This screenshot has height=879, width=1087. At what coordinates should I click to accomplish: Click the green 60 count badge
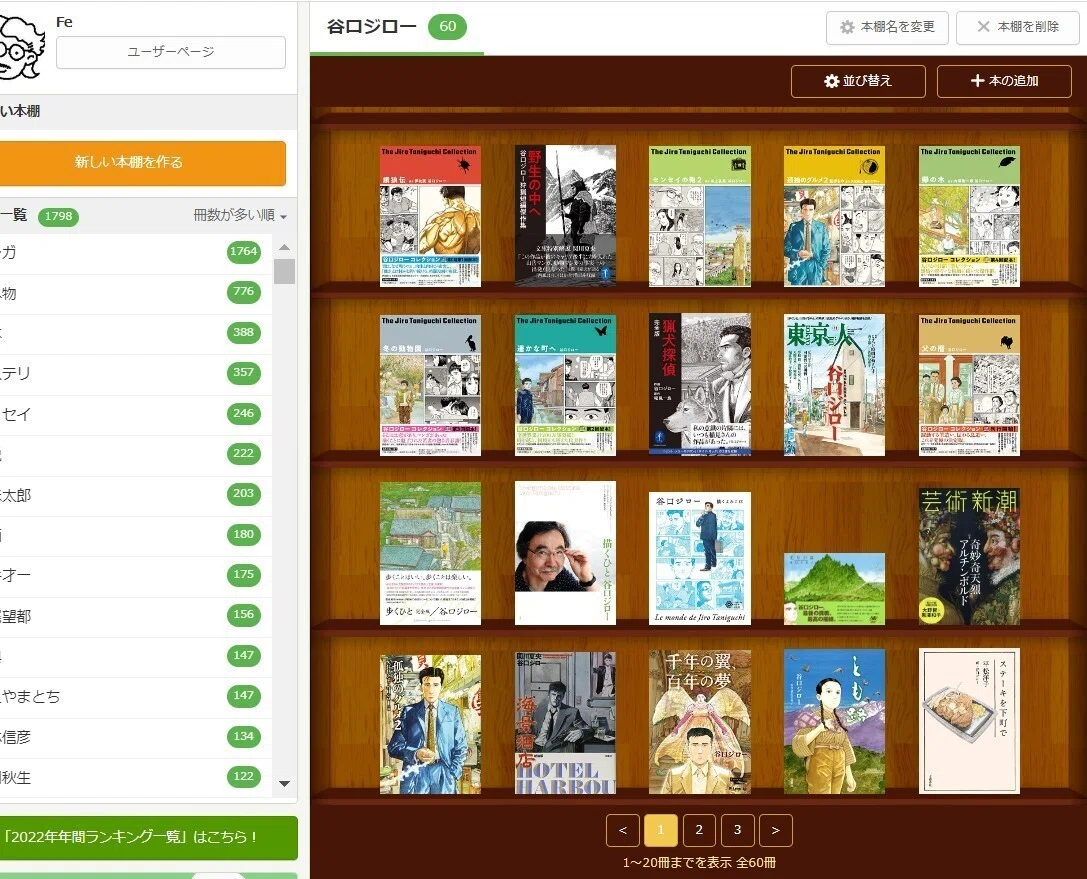447,26
